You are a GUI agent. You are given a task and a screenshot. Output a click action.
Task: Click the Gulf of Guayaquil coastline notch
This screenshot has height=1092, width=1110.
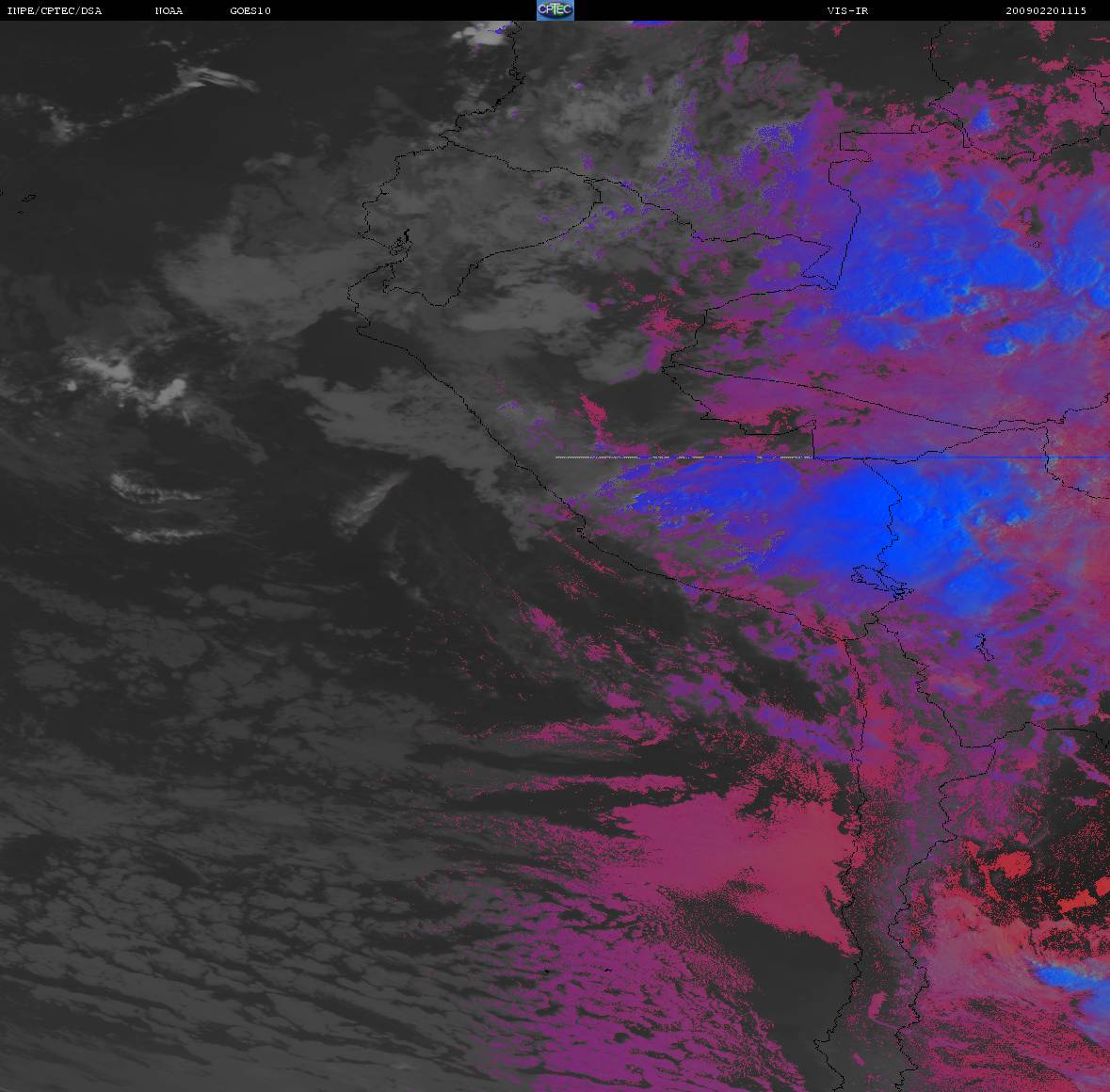pos(403,243)
